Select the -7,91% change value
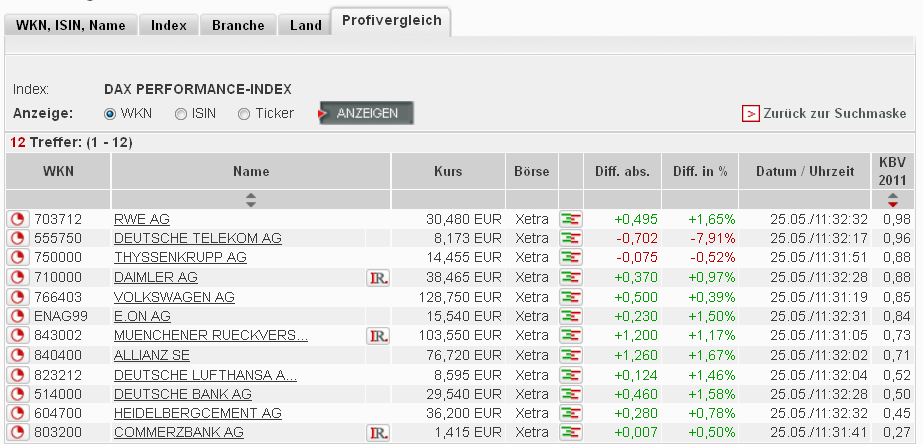This screenshot has height=444, width=923. click(713, 238)
